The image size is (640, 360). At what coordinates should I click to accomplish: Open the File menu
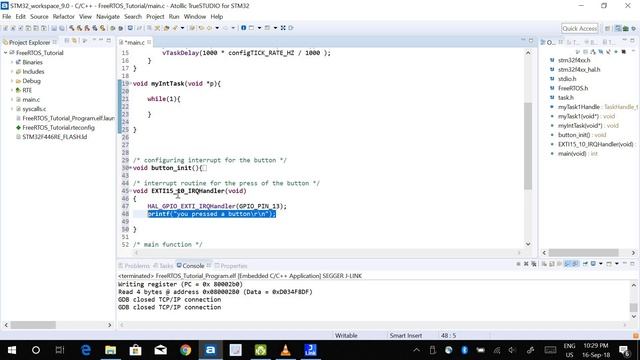[7, 17]
